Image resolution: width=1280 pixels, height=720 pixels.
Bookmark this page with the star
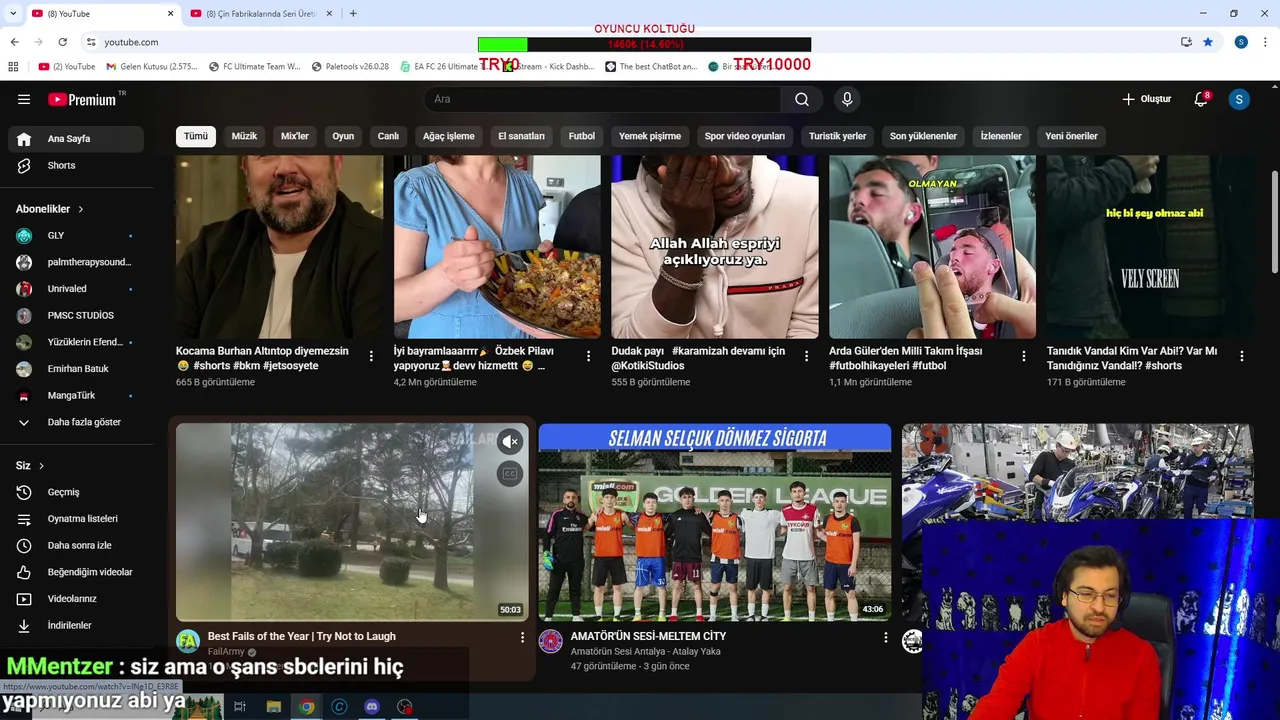coord(1208,42)
